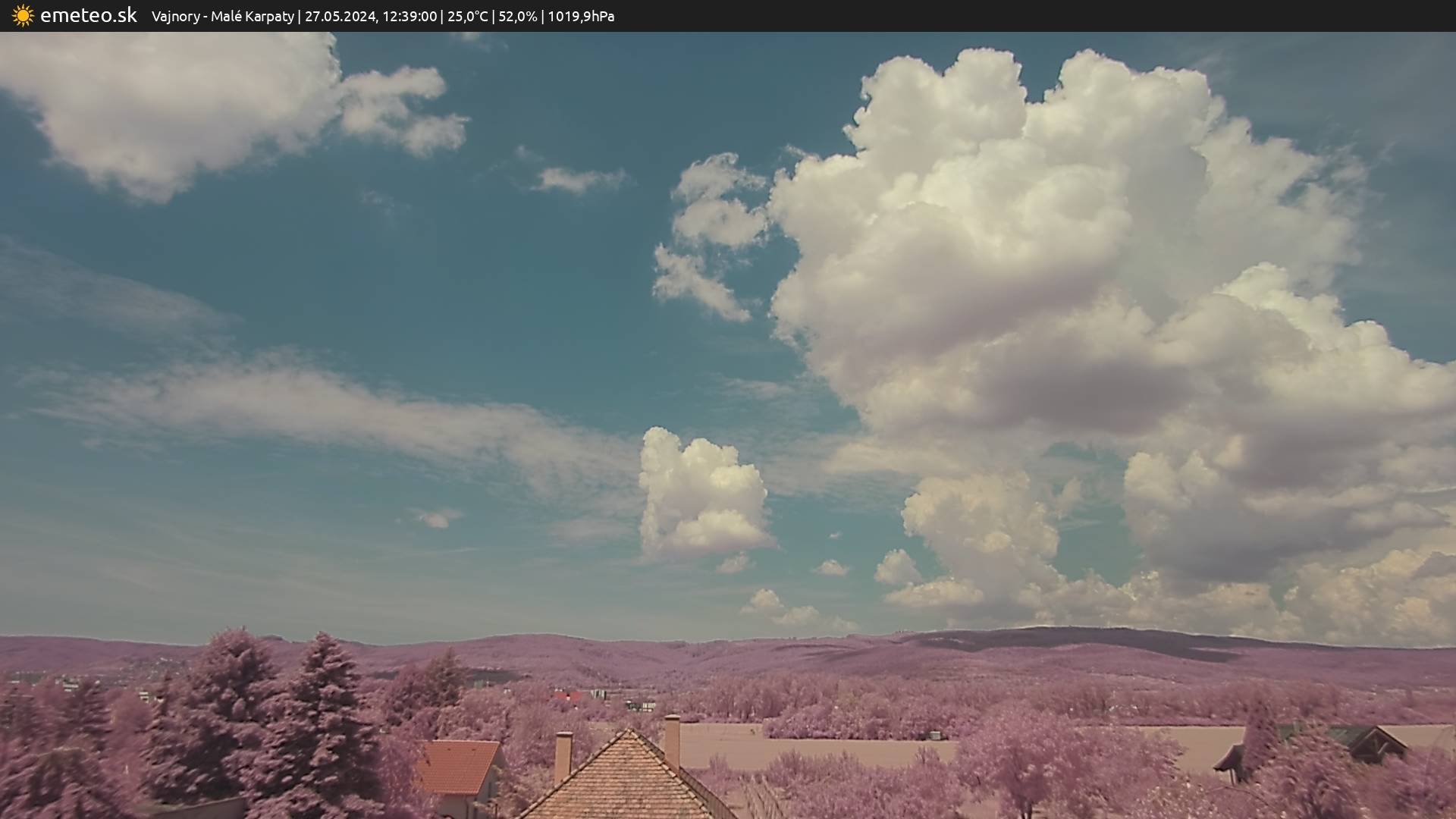Click the Vajnory - Malé Karpaty location text
This screenshot has width=1456, height=819.
222,17
